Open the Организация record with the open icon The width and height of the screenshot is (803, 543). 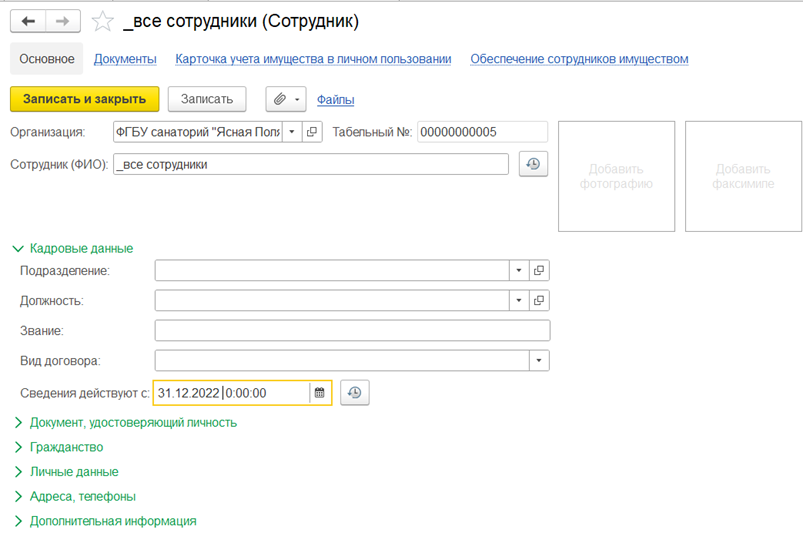coord(312,132)
